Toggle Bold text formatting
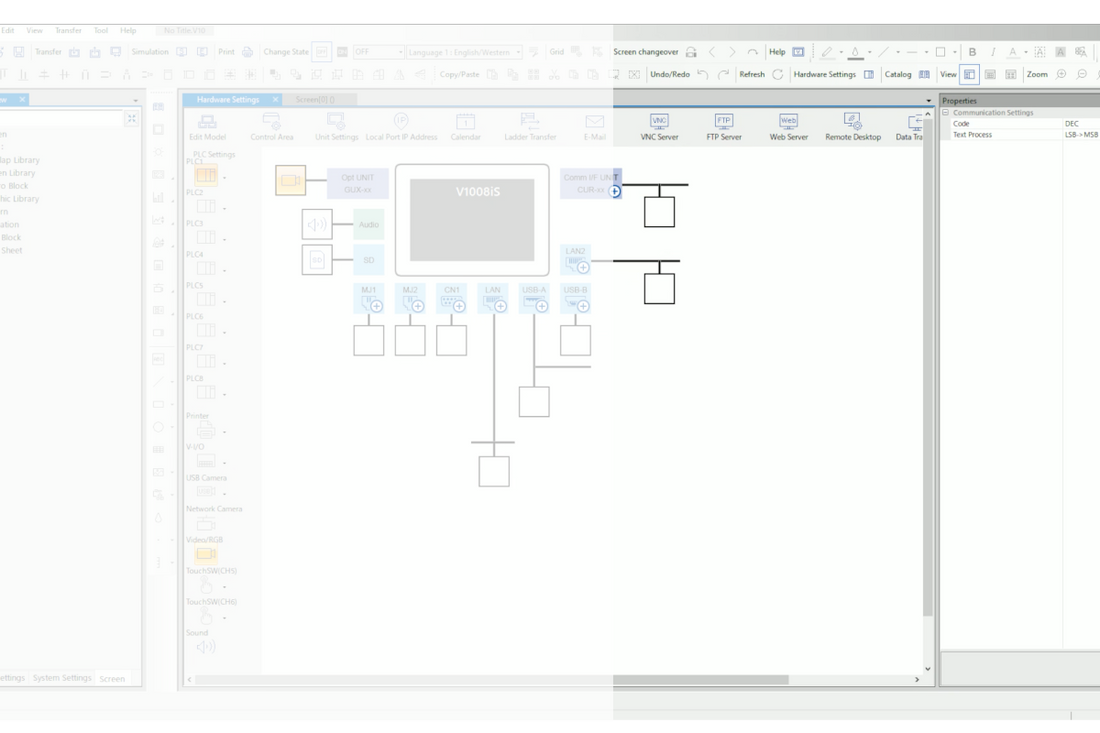This screenshot has height=733, width=1100. click(972, 52)
